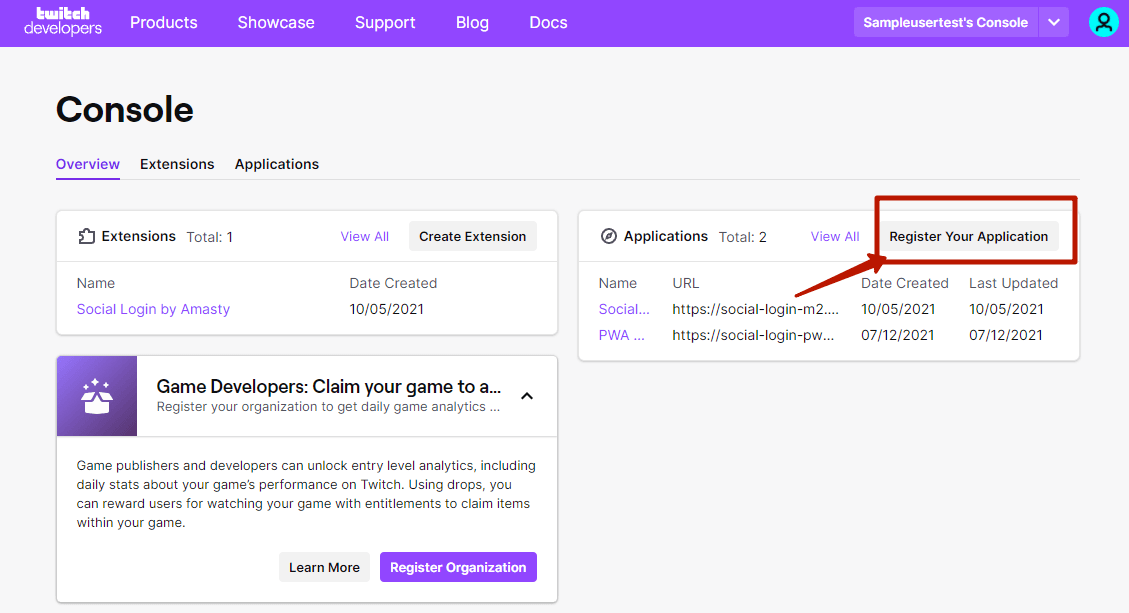1129x613 pixels.
Task: Click Sampleusertest's Console button
Action: [945, 22]
